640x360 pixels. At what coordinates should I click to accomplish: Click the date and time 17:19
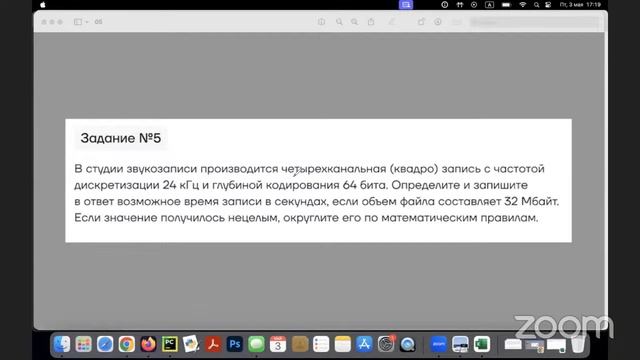(x=580, y=5)
